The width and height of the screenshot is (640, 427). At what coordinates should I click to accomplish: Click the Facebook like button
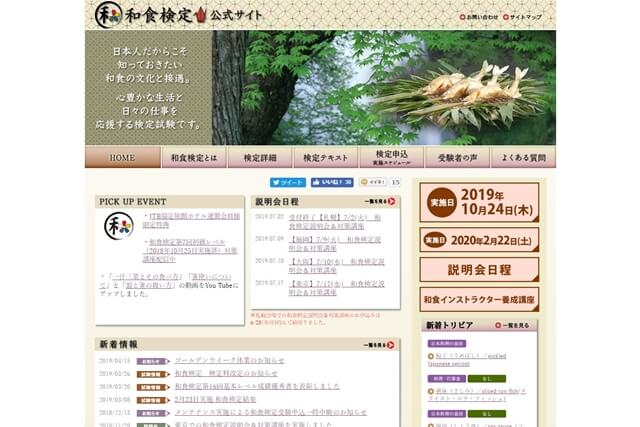point(332,182)
